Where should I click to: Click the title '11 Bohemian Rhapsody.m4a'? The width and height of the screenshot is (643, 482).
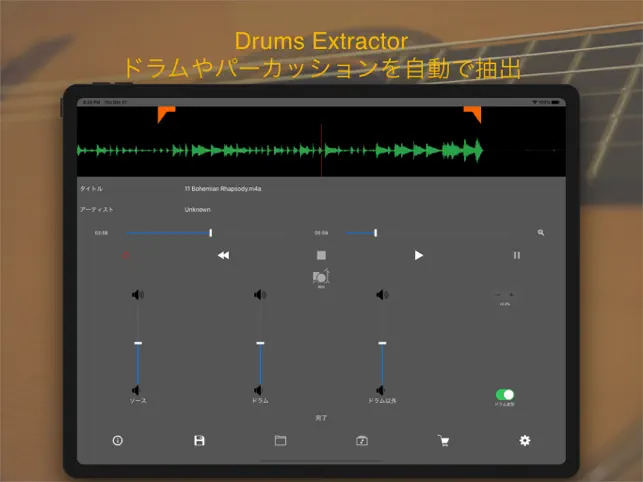(x=223, y=189)
